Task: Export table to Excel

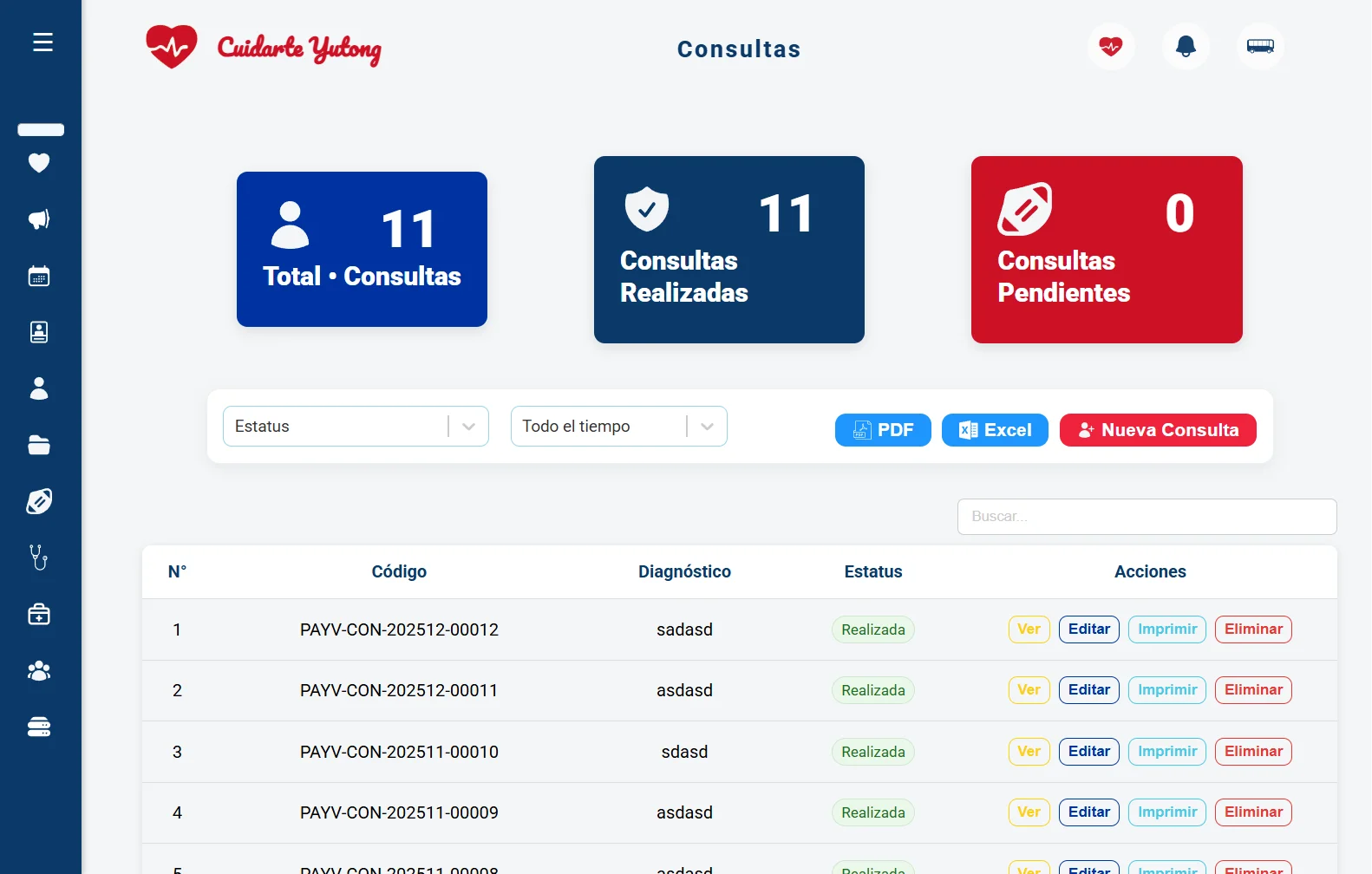Action: point(995,430)
